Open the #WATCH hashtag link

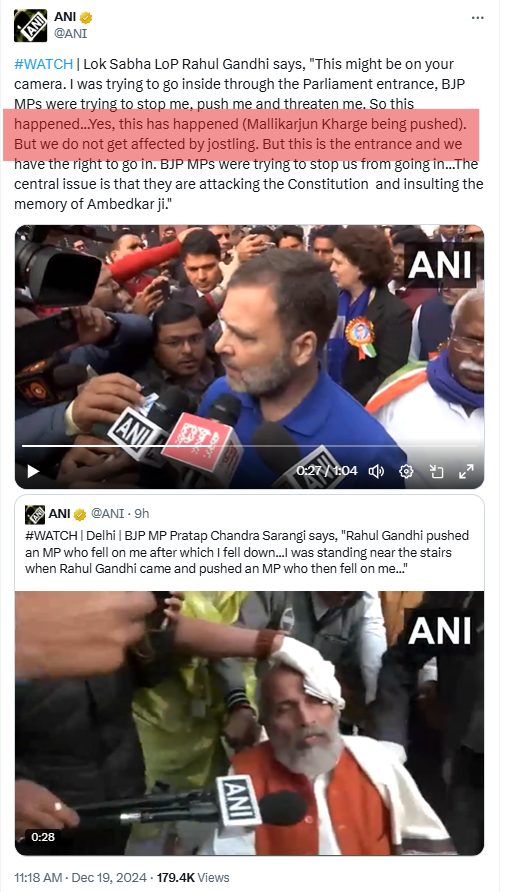[x=43, y=64]
